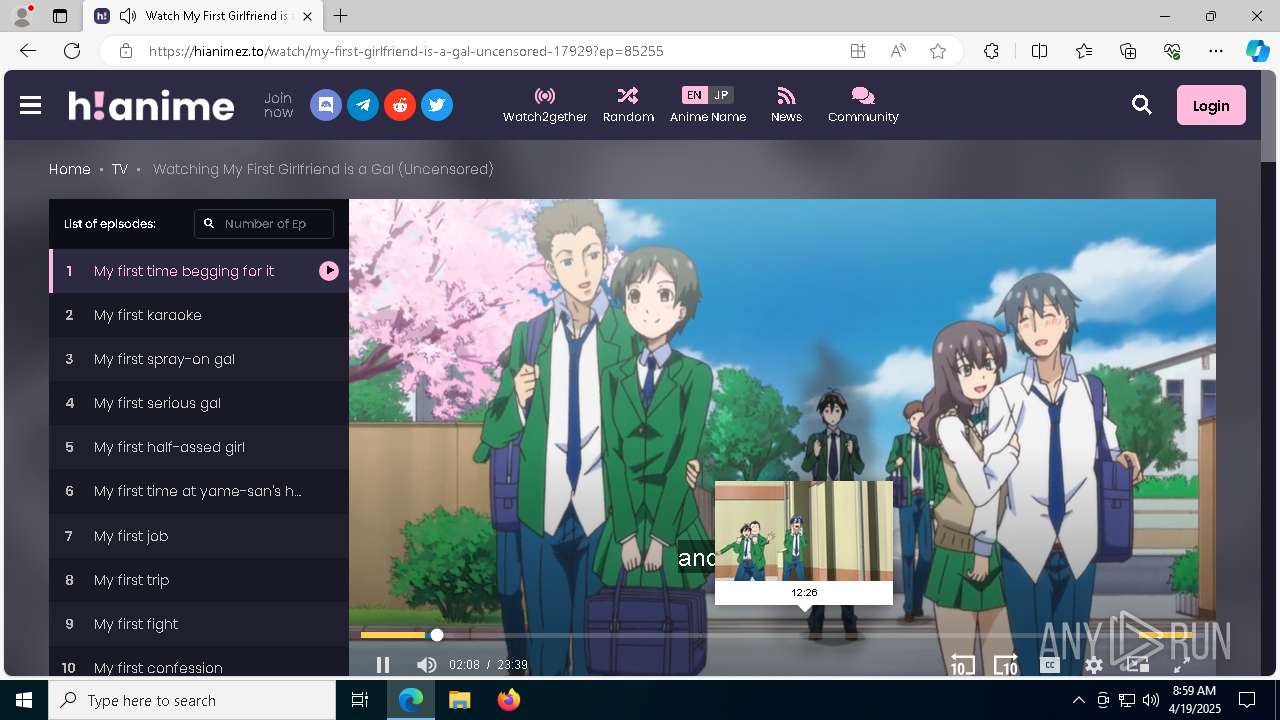Select episode 4 My first serious gal

[199, 403]
